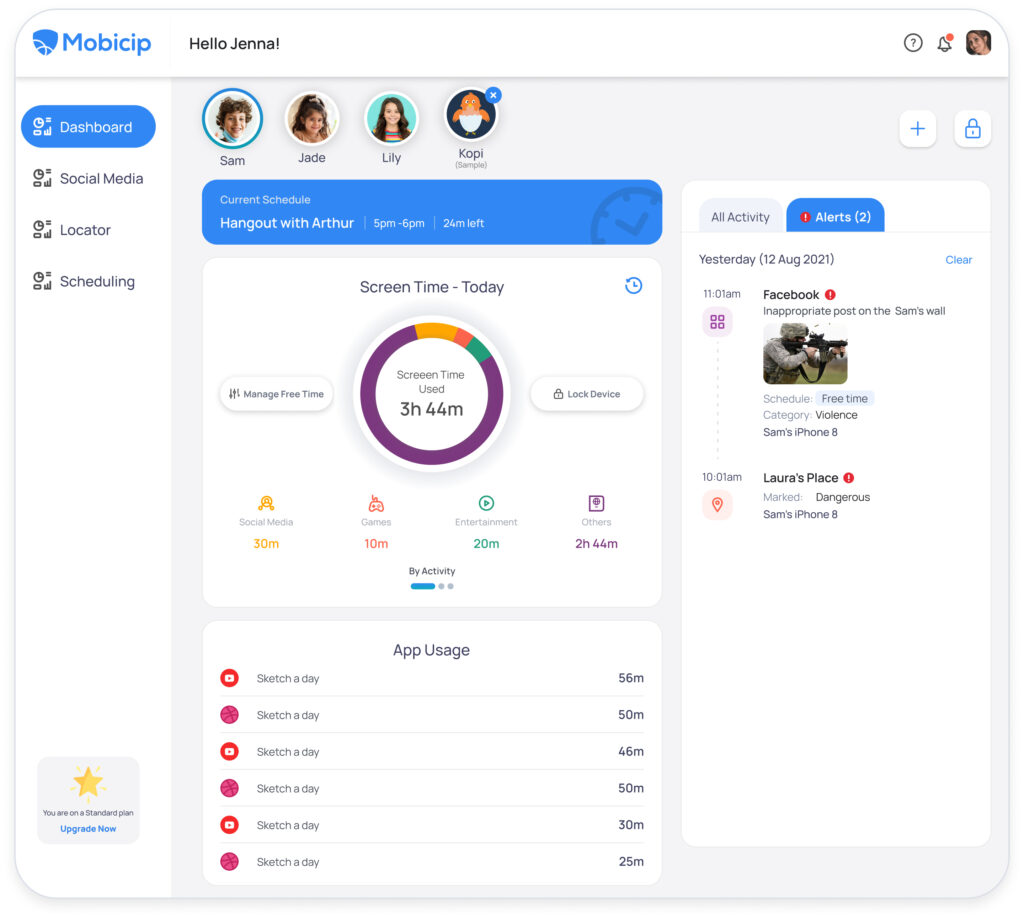Switch to the Alerts tab
Screen dimensions: 1024x919
click(835, 215)
